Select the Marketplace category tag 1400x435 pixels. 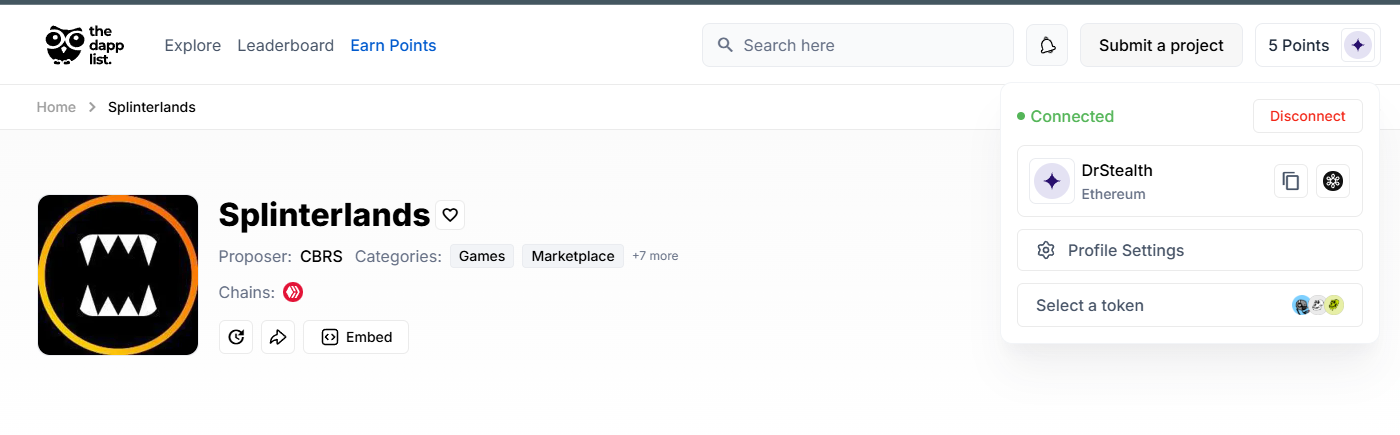tap(573, 256)
